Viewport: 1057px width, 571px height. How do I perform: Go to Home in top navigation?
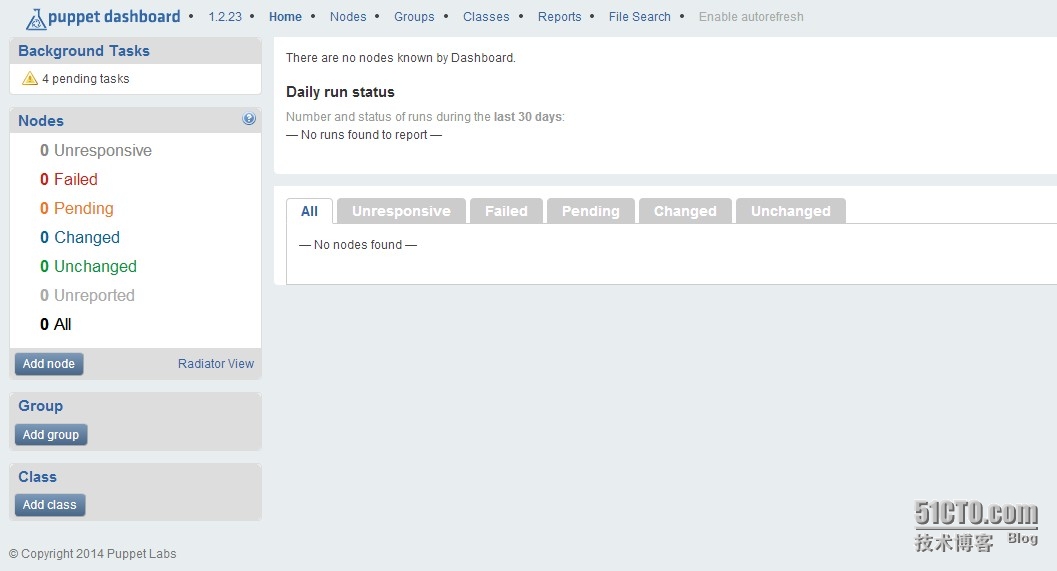click(x=285, y=17)
